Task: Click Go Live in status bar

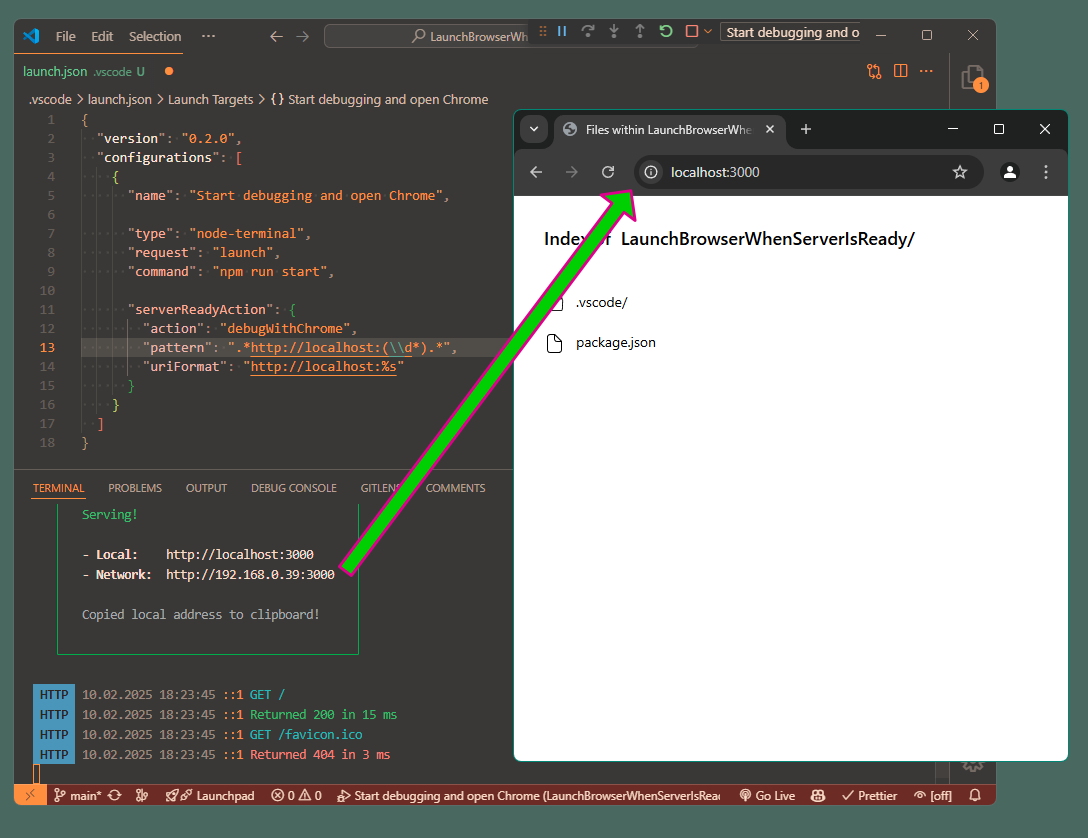Action: pyautogui.click(x=767, y=795)
